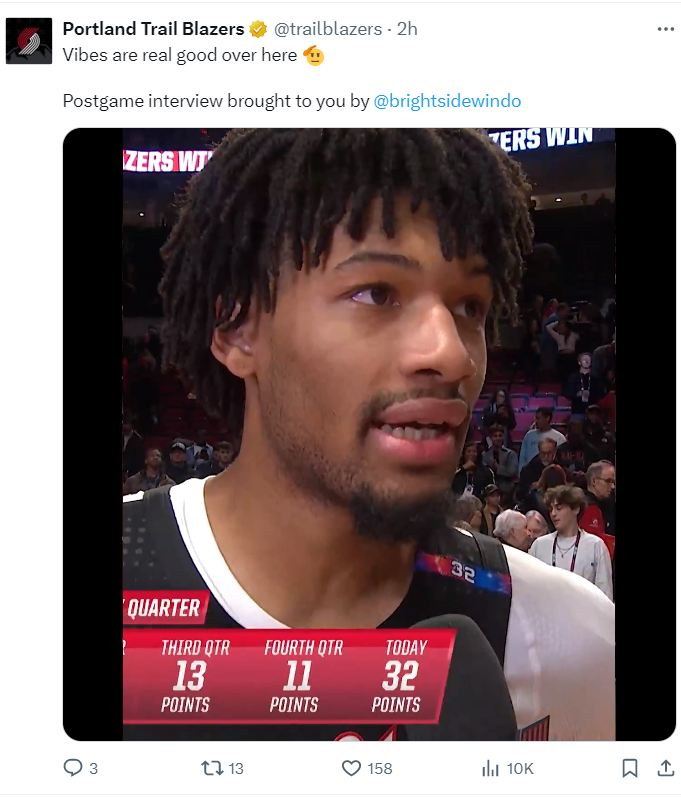
Task: Click the reply count number 3
Action: pyautogui.click(x=93, y=768)
